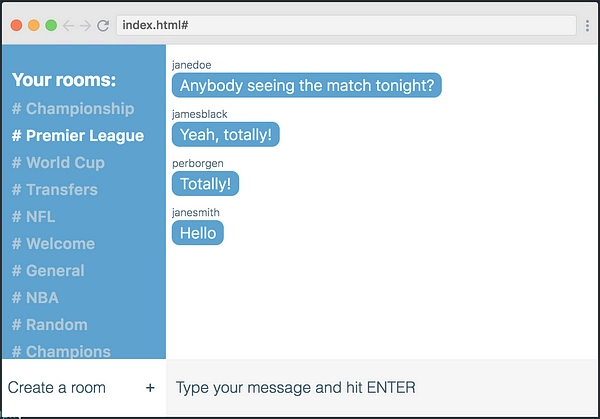Go to the NFL room
600x419 pixels.
coord(33,217)
